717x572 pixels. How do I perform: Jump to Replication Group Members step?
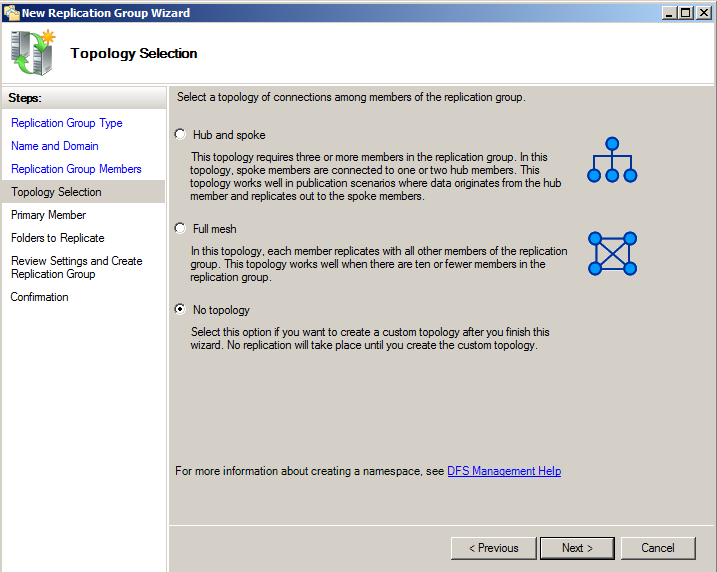click(76, 169)
